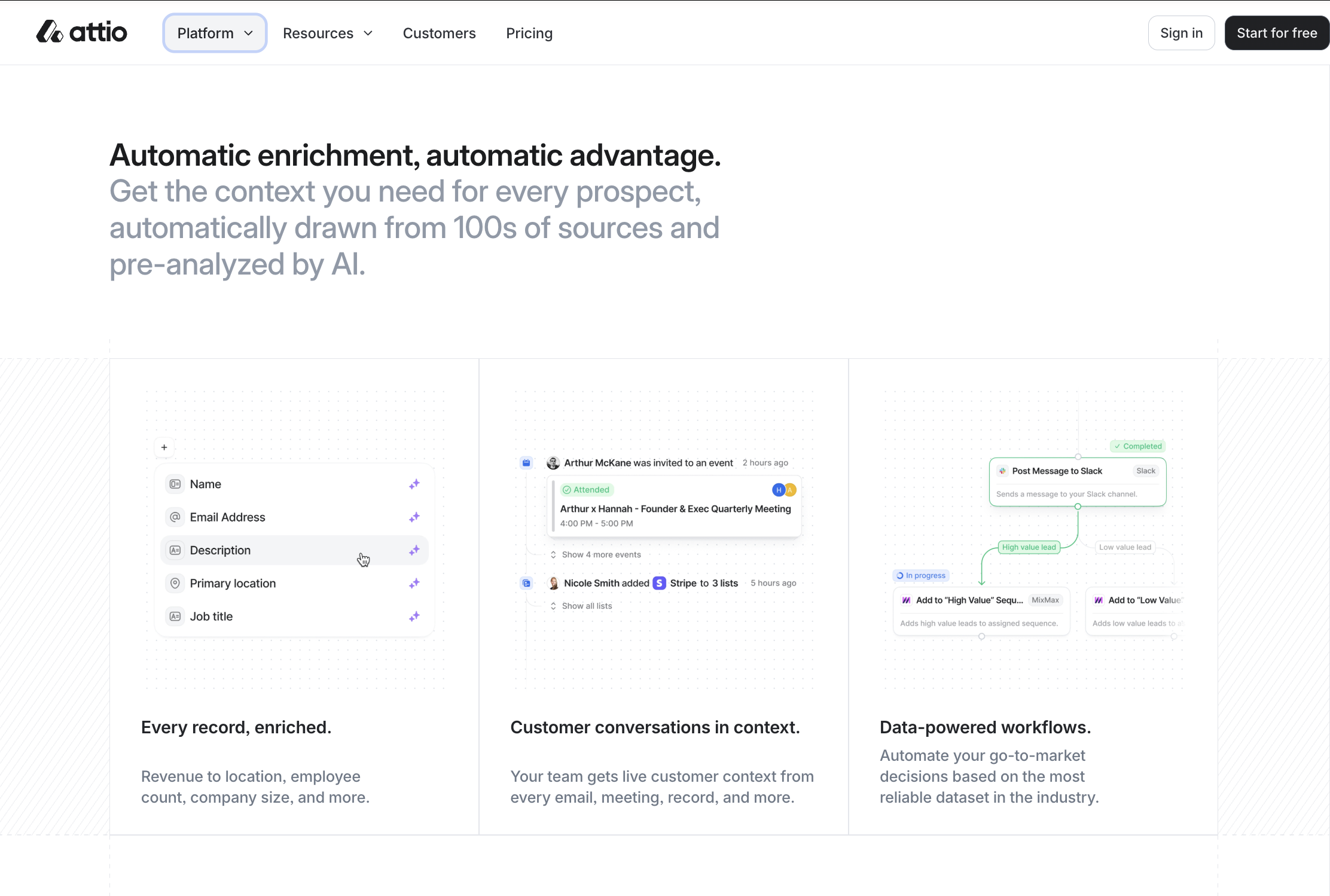Click the location pin icon beside Primary location

[x=175, y=583]
